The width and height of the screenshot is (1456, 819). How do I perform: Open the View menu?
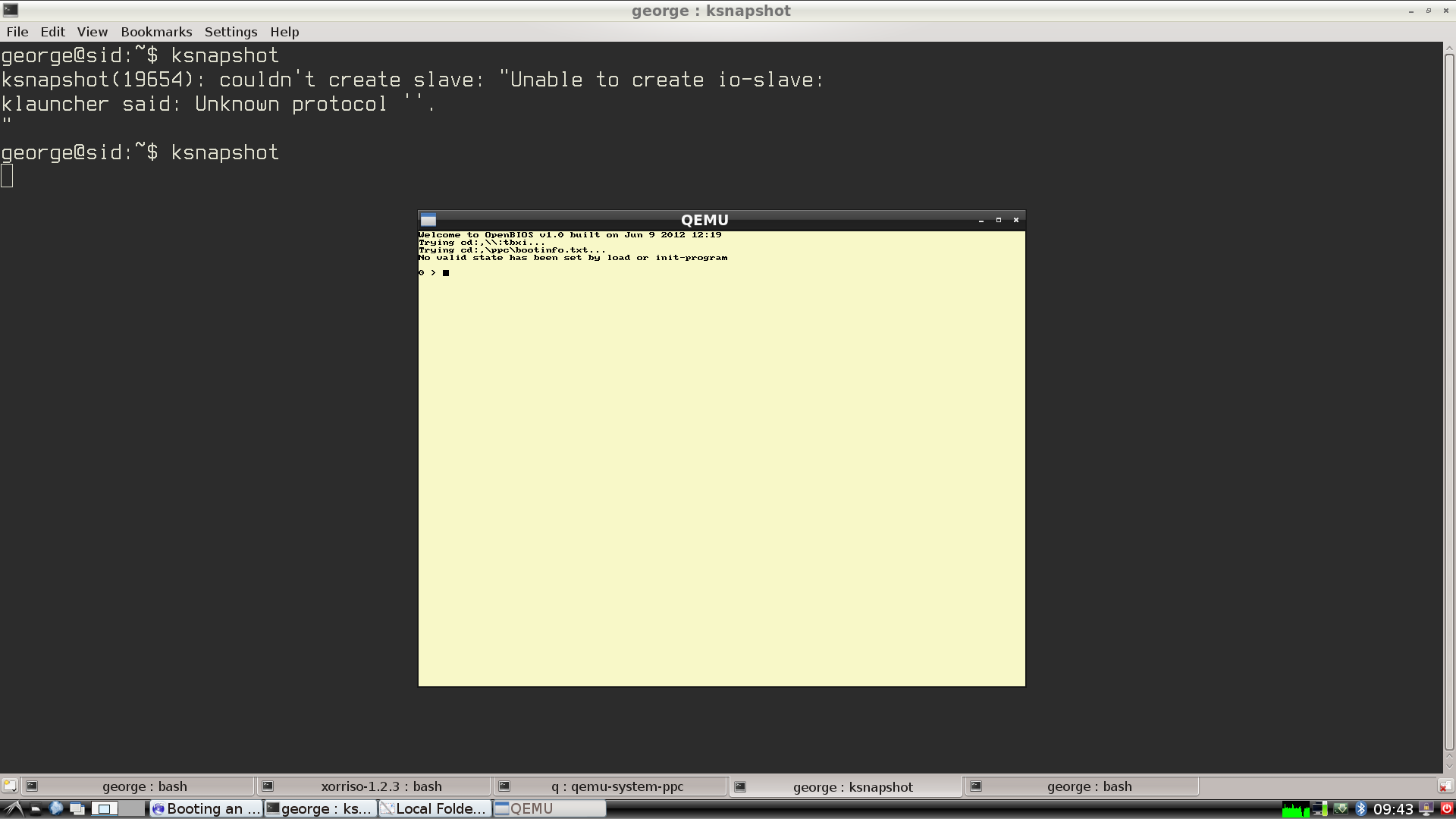coord(93,32)
